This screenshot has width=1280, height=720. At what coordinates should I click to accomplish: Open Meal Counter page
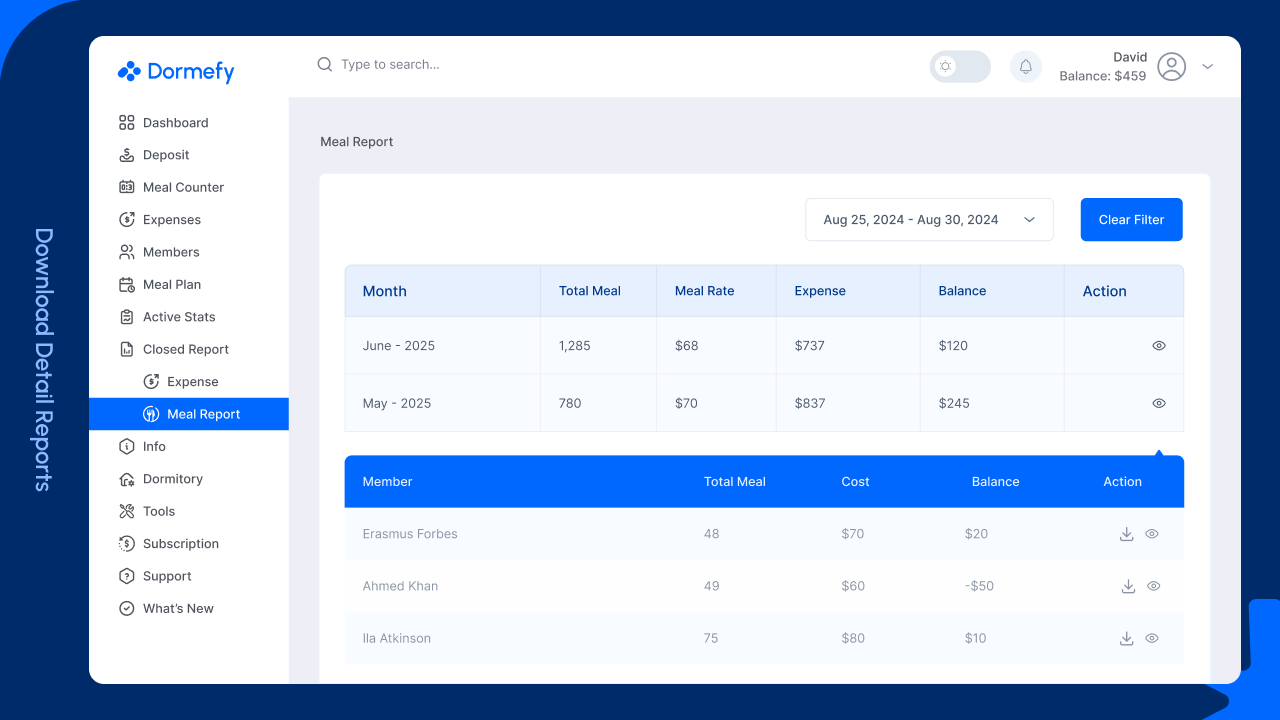pyautogui.click(x=189, y=187)
